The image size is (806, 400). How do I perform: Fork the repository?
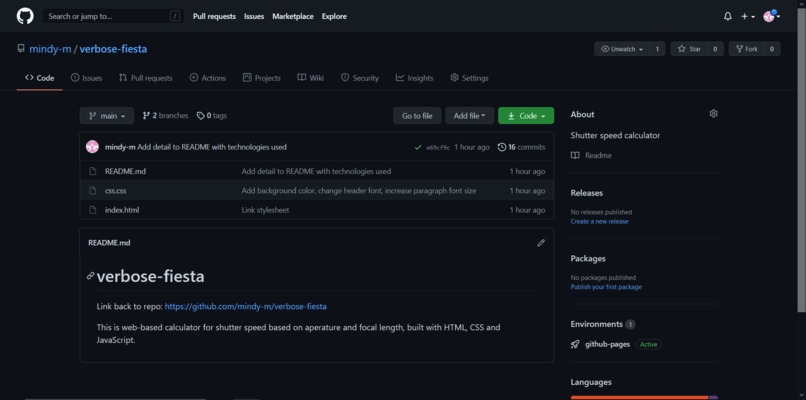(x=746, y=49)
